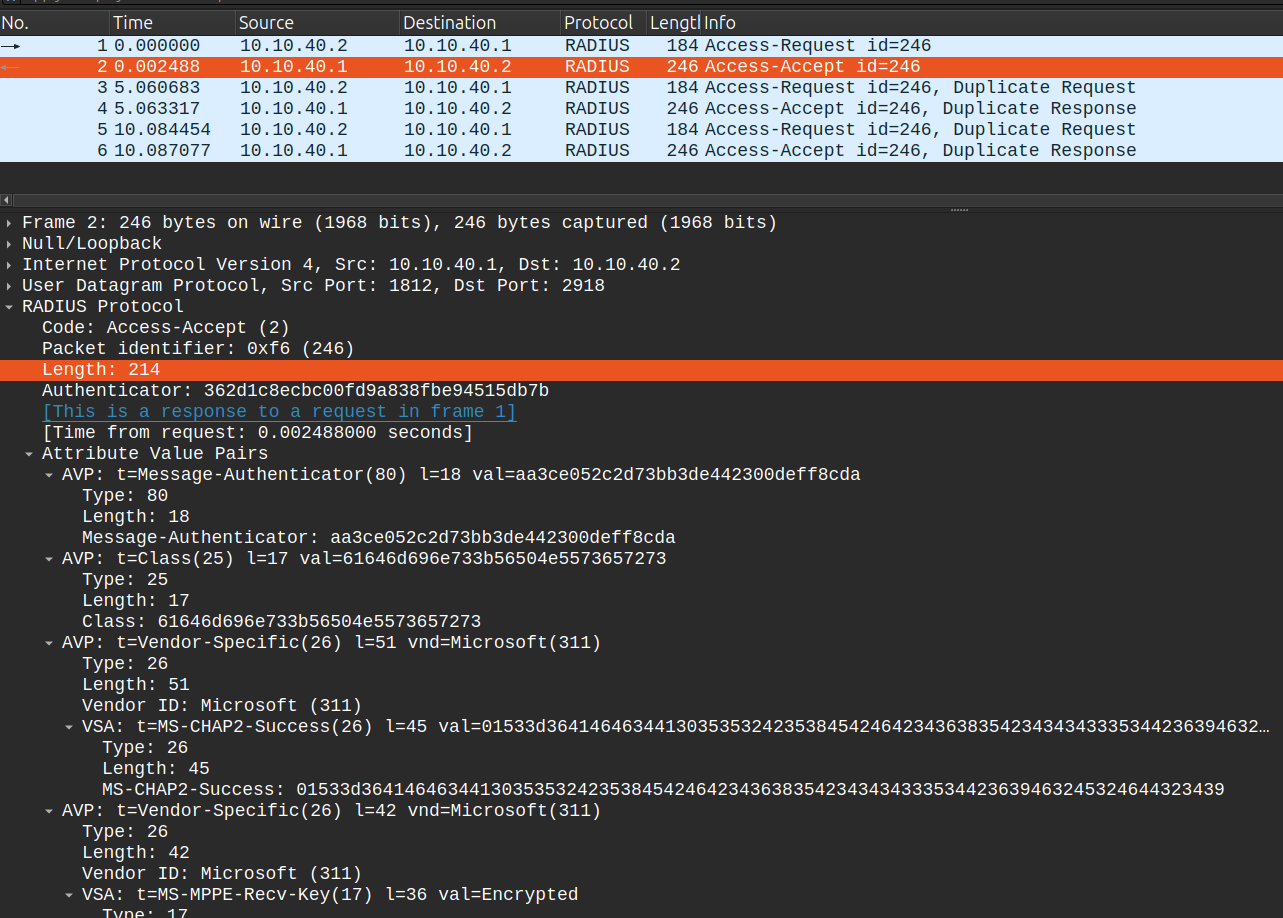Sort packets by the Source column header

point(315,22)
